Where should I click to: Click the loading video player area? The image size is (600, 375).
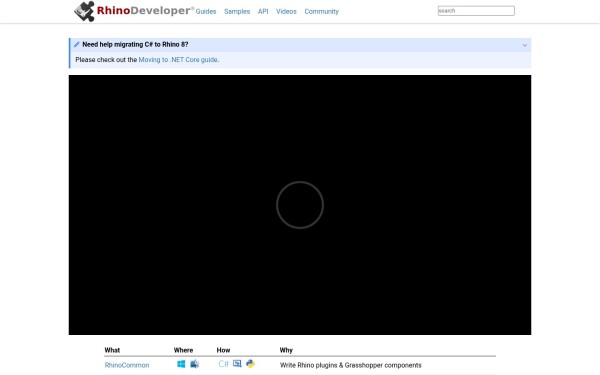300,205
